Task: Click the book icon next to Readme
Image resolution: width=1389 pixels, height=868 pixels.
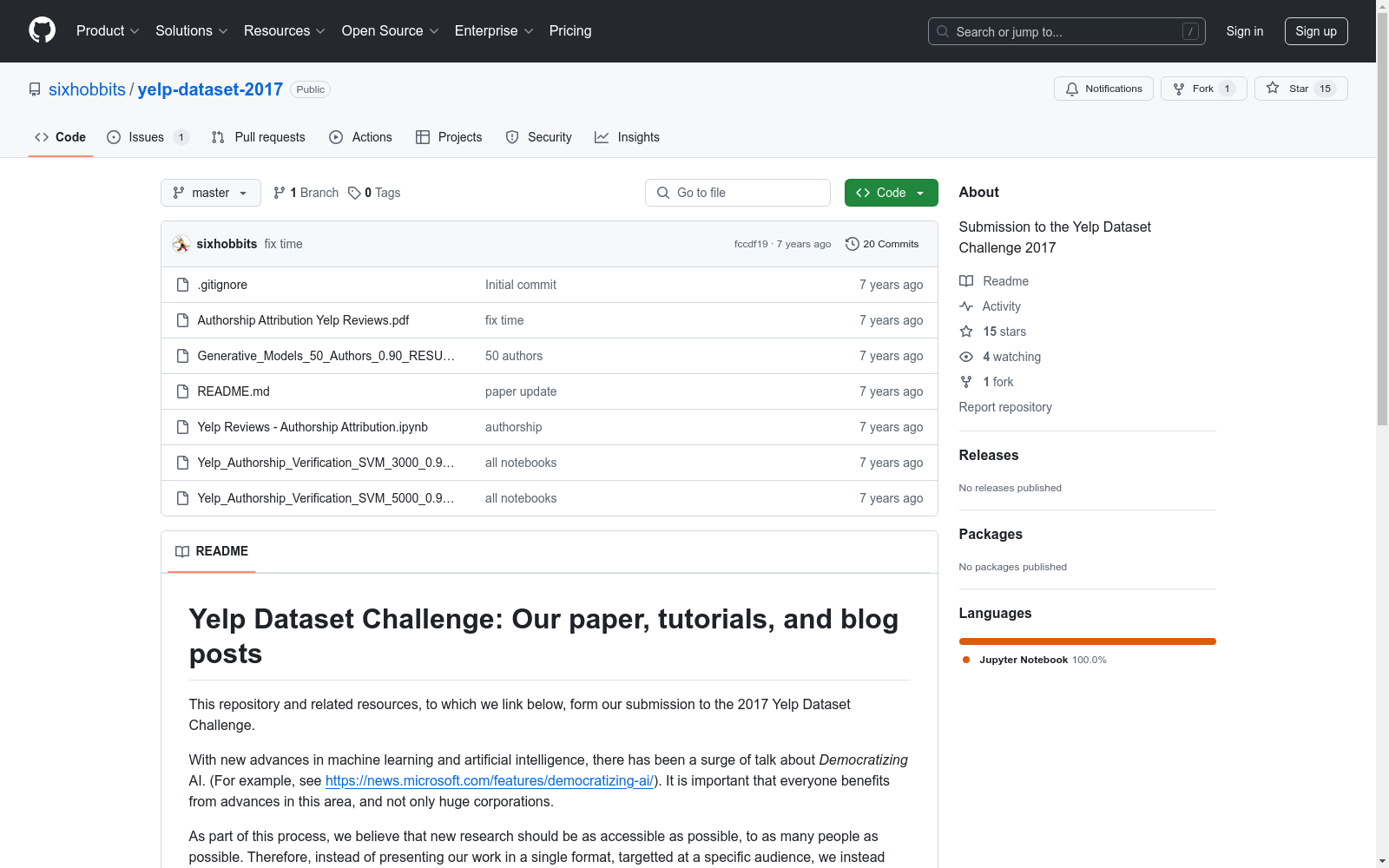Action: click(966, 281)
